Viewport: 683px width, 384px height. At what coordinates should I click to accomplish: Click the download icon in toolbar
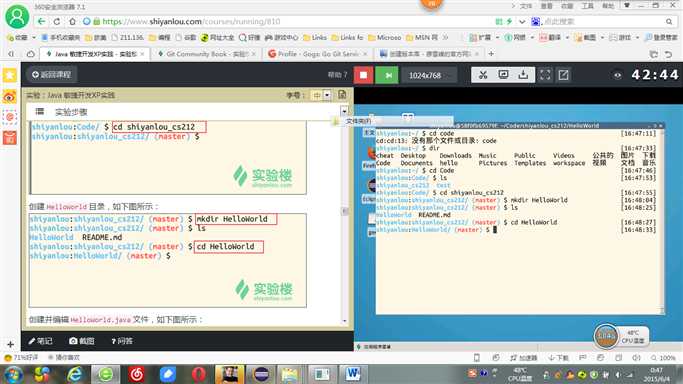[523, 75]
